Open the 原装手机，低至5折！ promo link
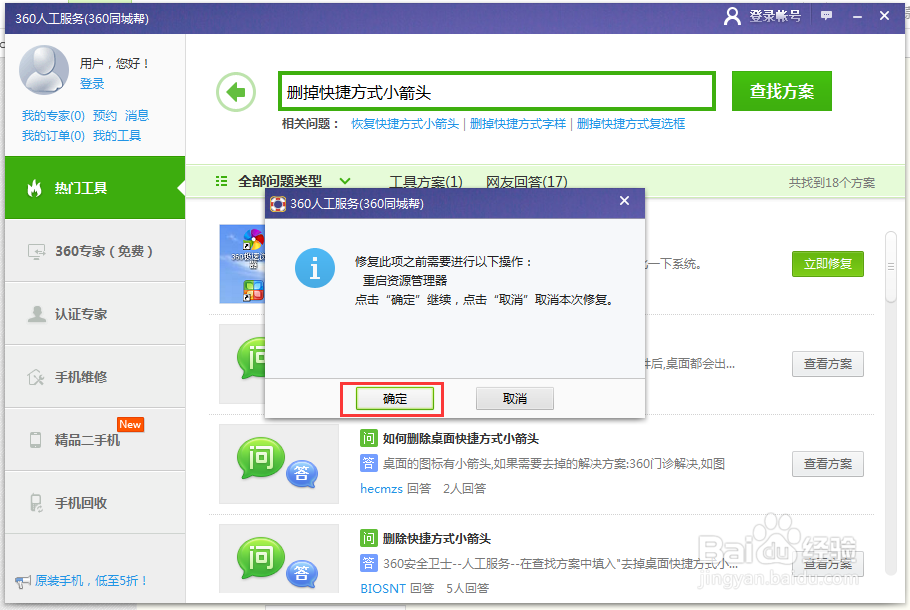 click(92, 581)
